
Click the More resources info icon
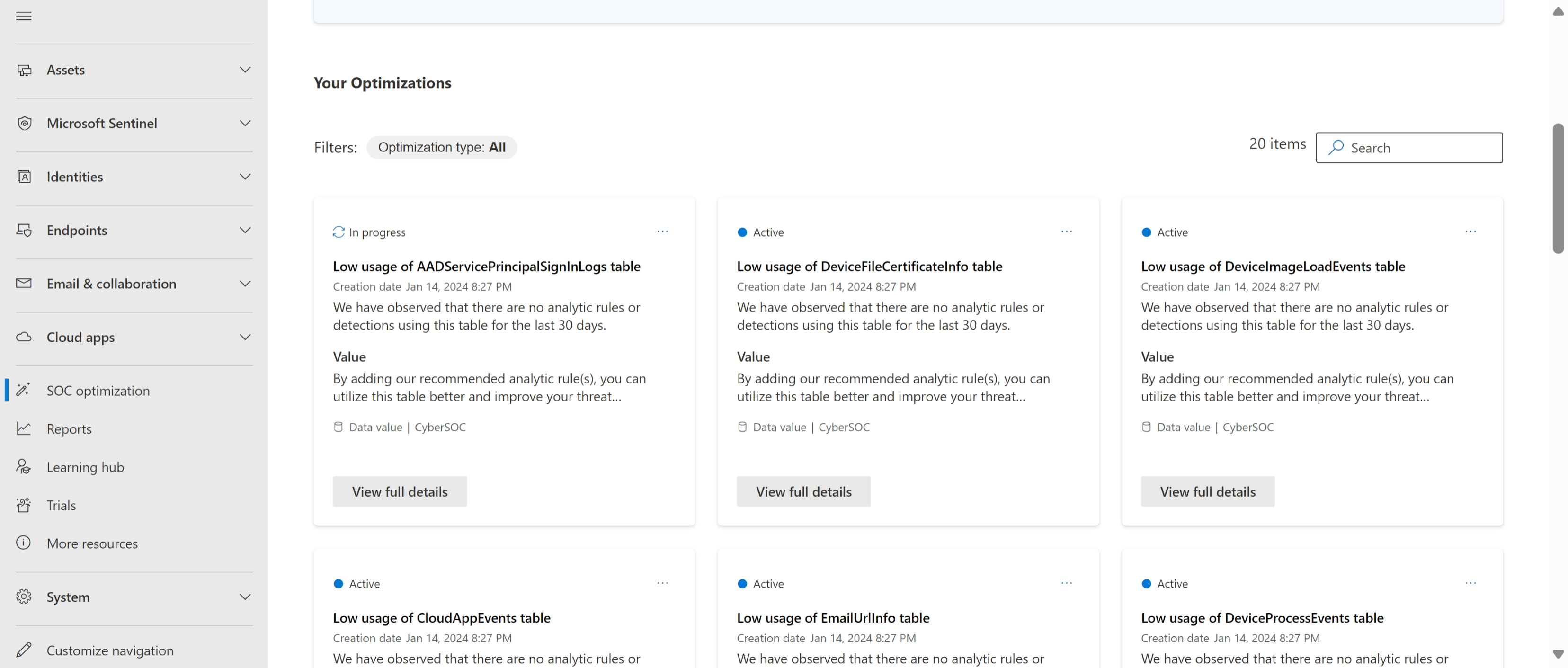click(x=24, y=543)
